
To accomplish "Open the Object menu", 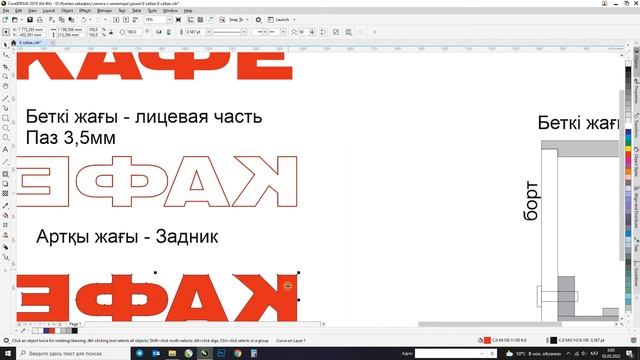I will (x=67, y=11).
